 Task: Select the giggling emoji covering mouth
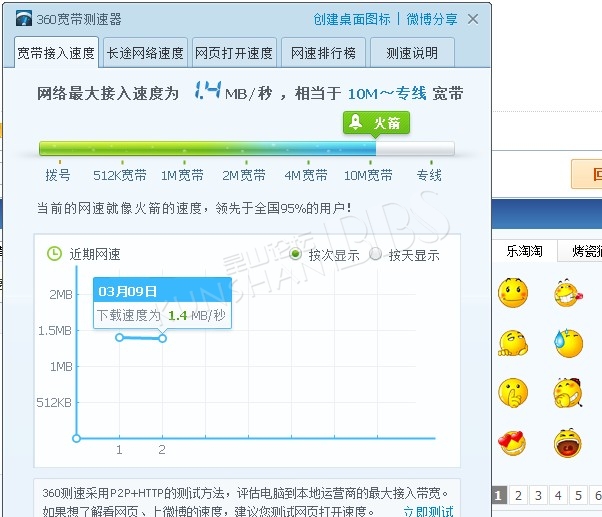[x=568, y=393]
